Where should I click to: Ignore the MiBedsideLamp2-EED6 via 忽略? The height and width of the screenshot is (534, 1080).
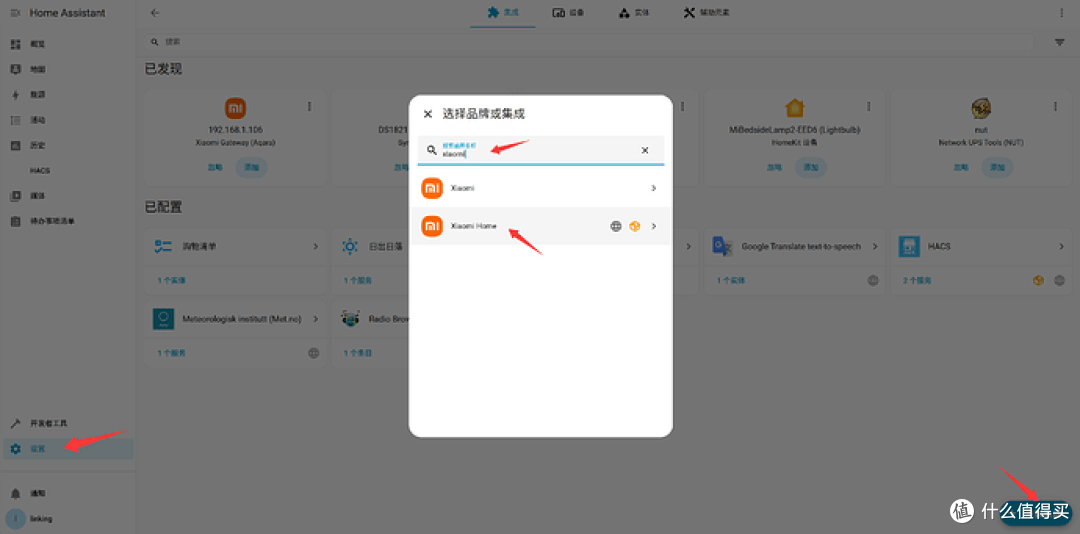(x=775, y=167)
